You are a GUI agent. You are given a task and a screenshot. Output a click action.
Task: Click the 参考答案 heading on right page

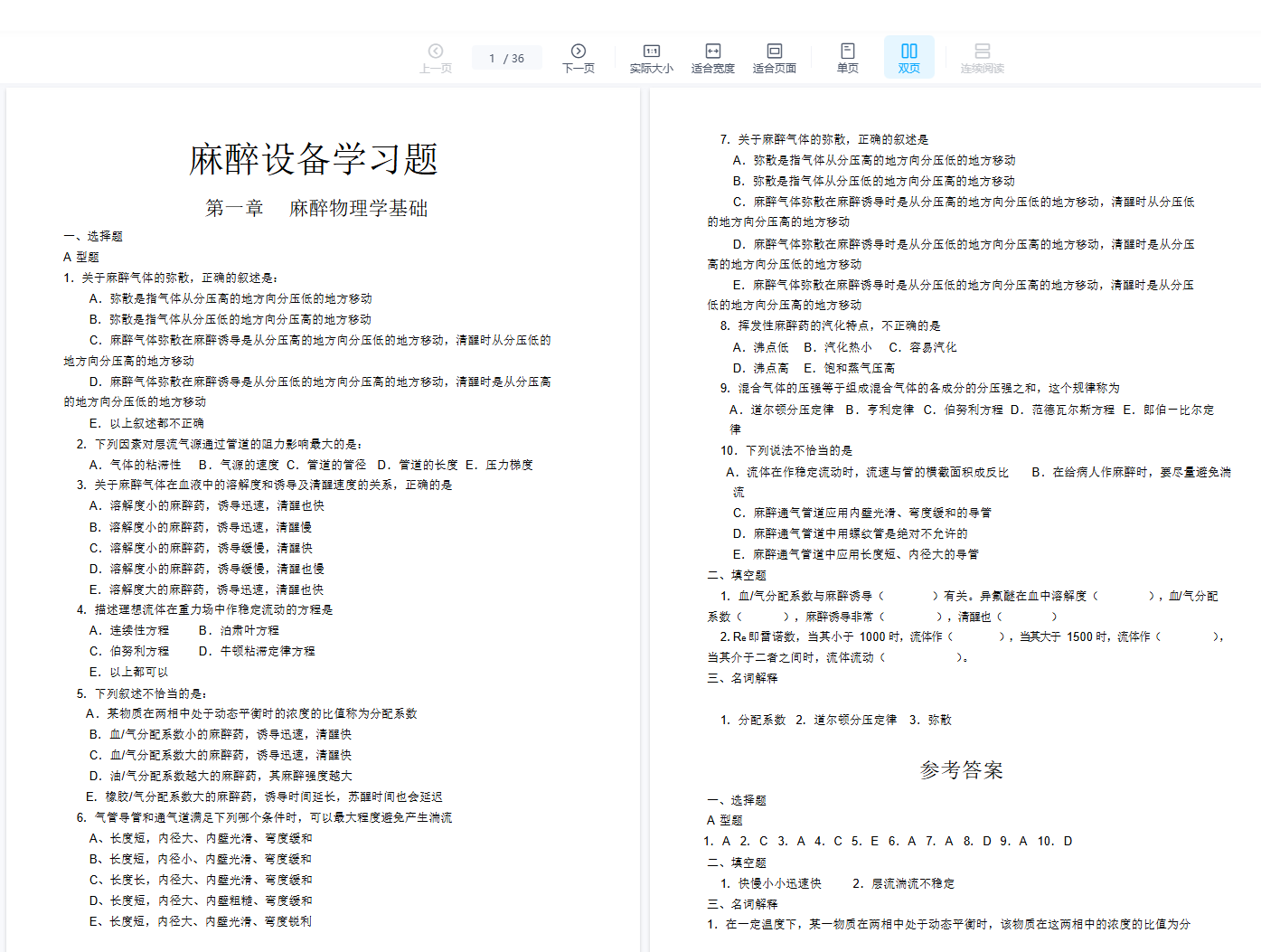point(961,770)
